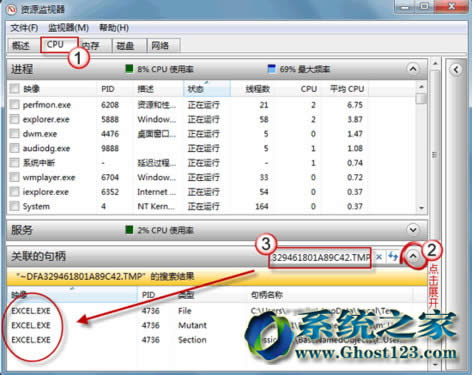Select wmplayer.exe process name
Image resolution: width=472 pixels, height=375 pixels.
[49, 177]
